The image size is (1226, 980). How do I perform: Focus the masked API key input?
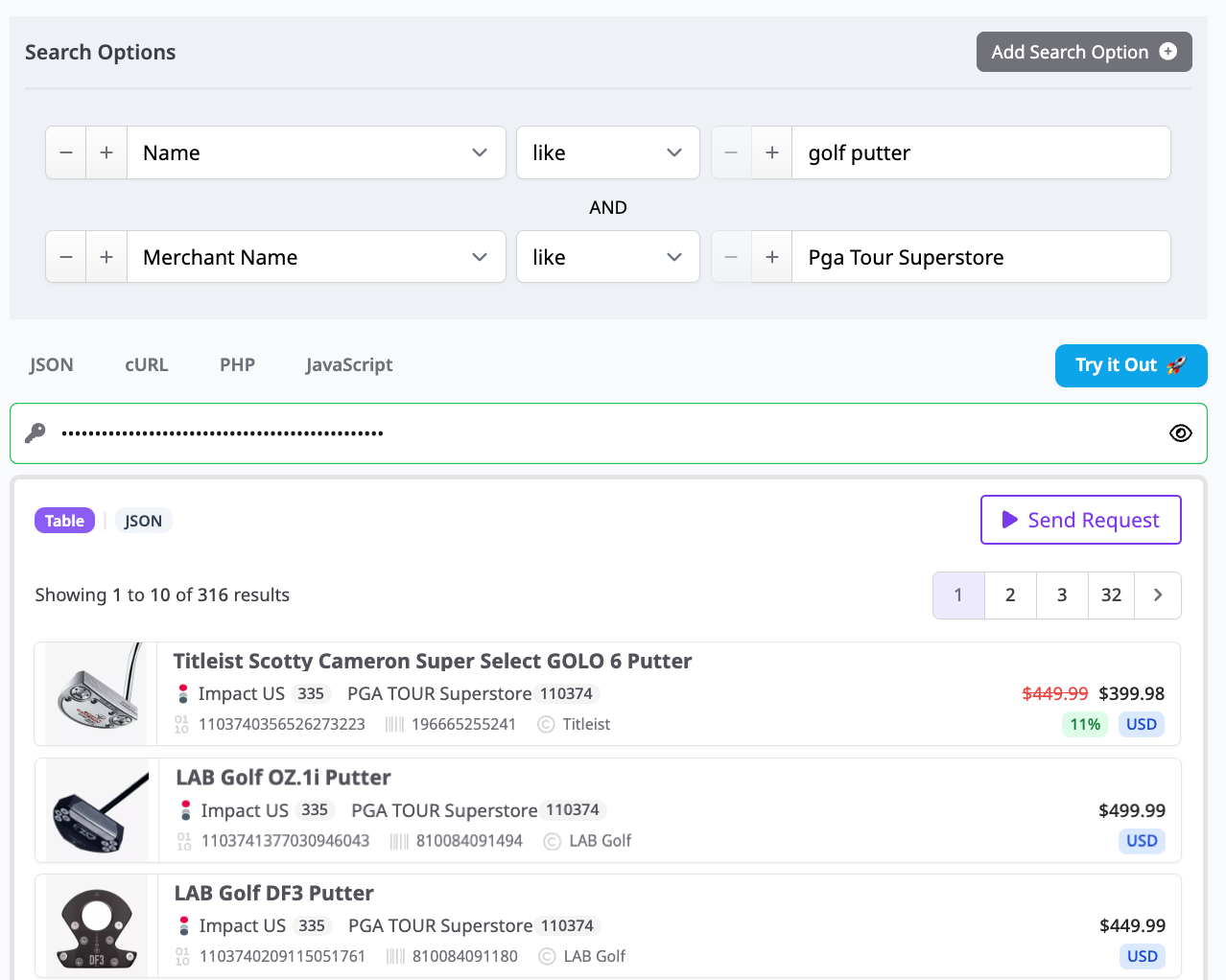pyautogui.click(x=608, y=433)
